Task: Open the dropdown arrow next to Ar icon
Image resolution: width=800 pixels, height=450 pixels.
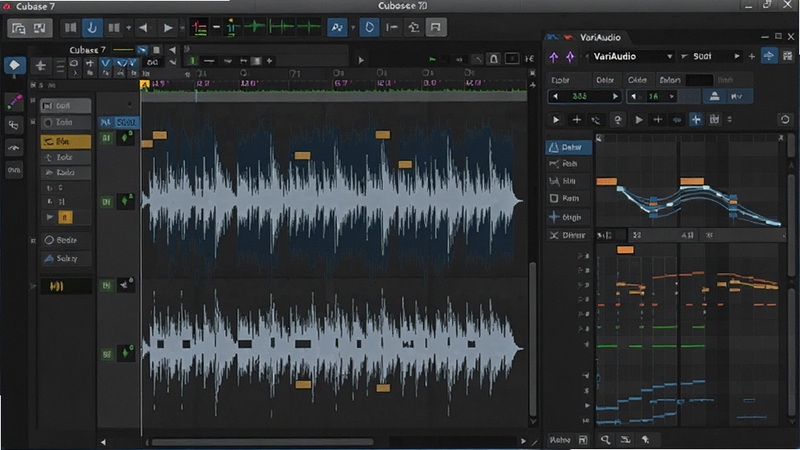Action: click(x=353, y=28)
